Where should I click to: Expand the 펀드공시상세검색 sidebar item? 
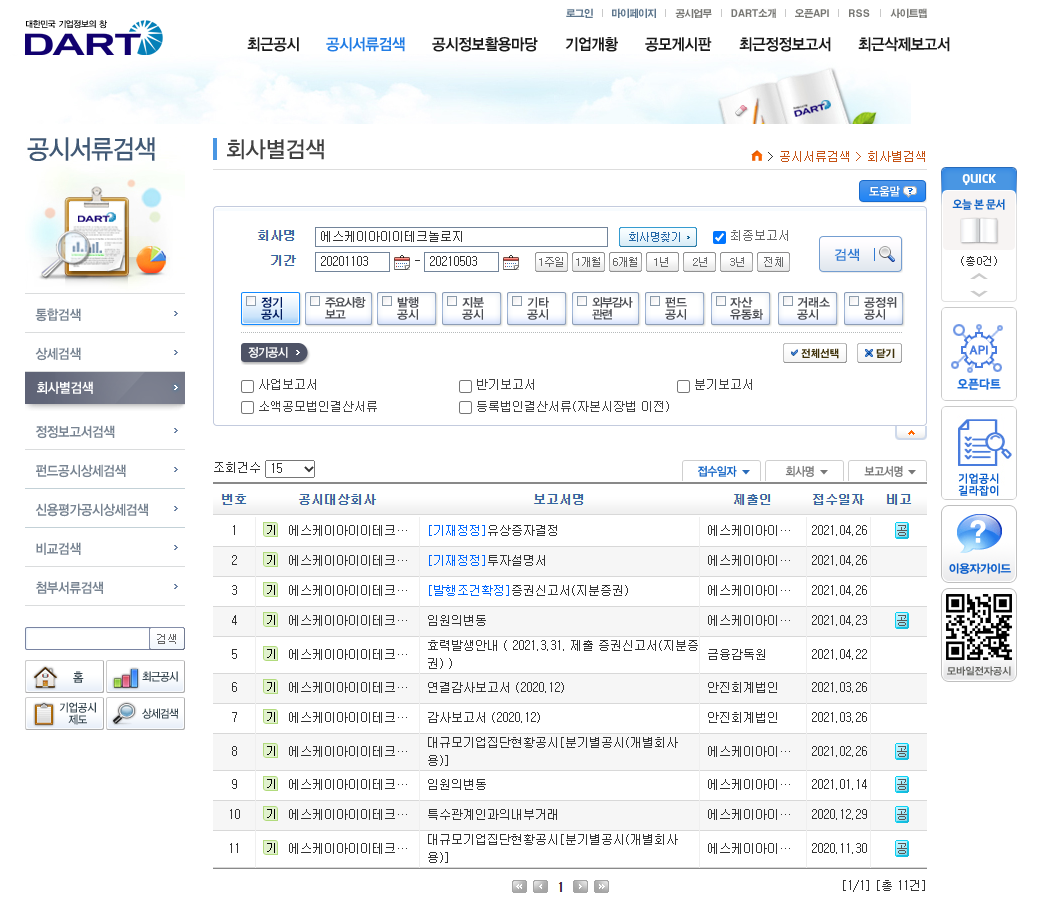tap(105, 471)
